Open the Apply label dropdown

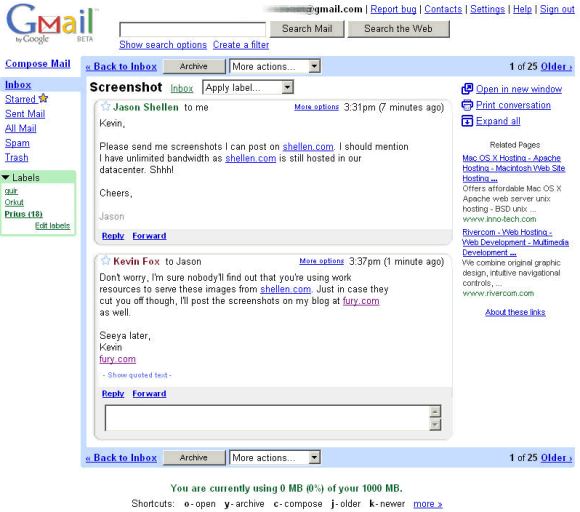click(x=248, y=88)
